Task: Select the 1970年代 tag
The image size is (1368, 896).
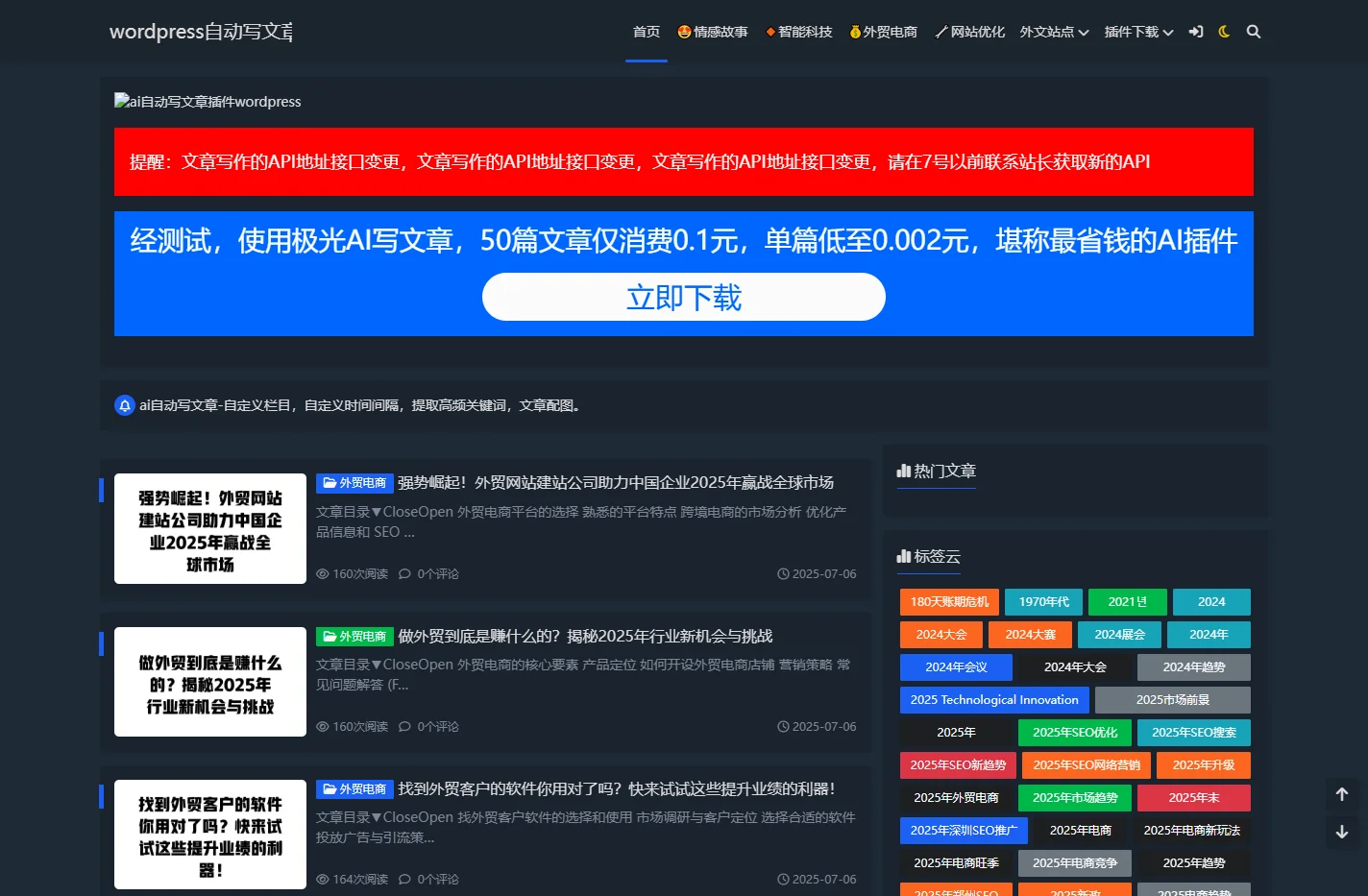Action: pos(1043,602)
